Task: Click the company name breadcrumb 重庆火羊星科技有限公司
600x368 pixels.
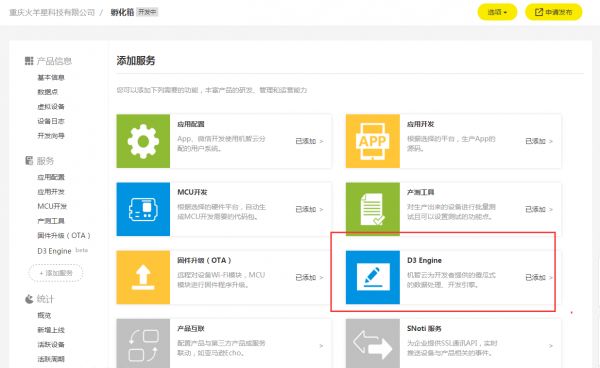Action: 52,12
